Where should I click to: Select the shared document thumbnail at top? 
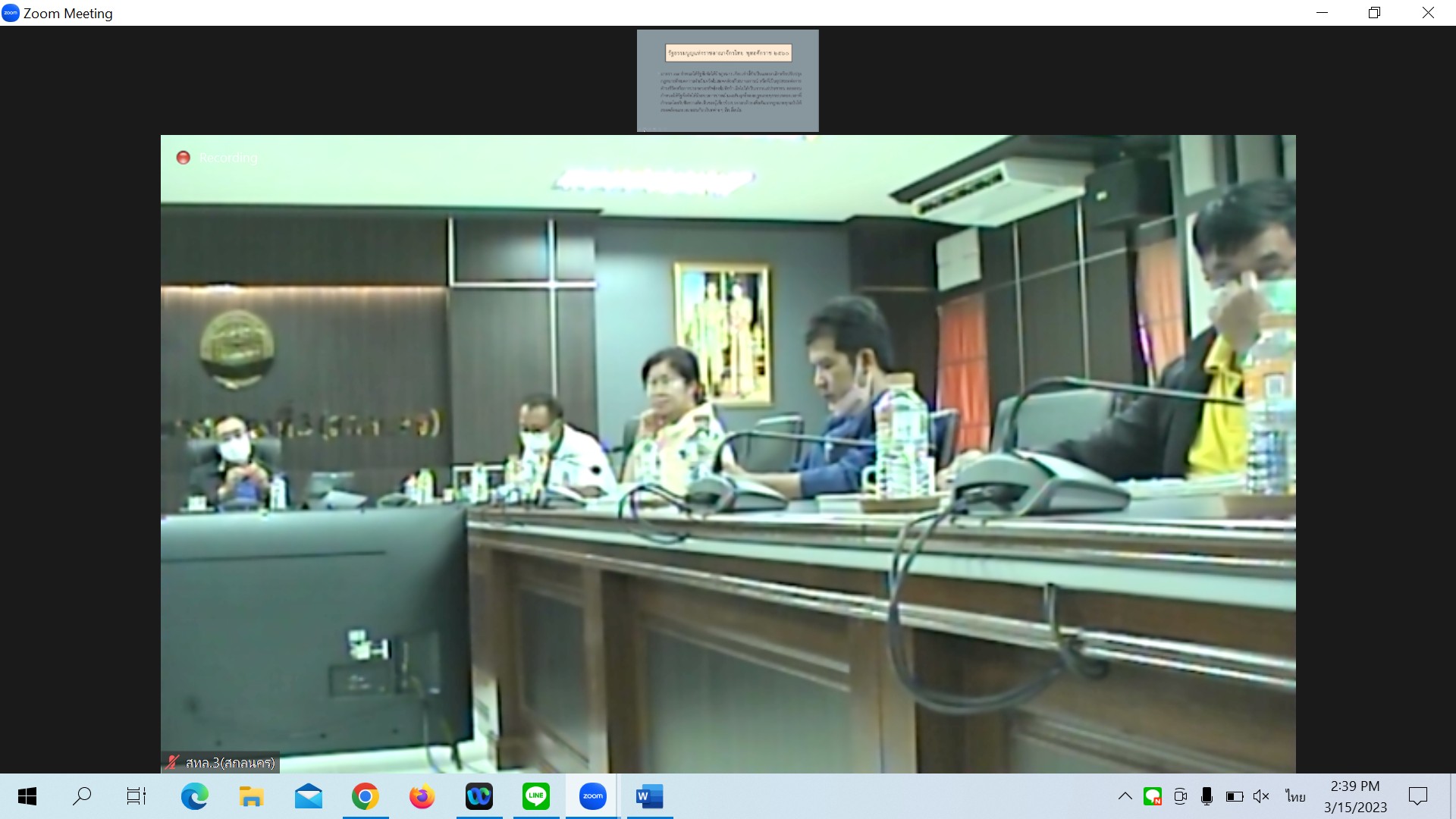[727, 80]
